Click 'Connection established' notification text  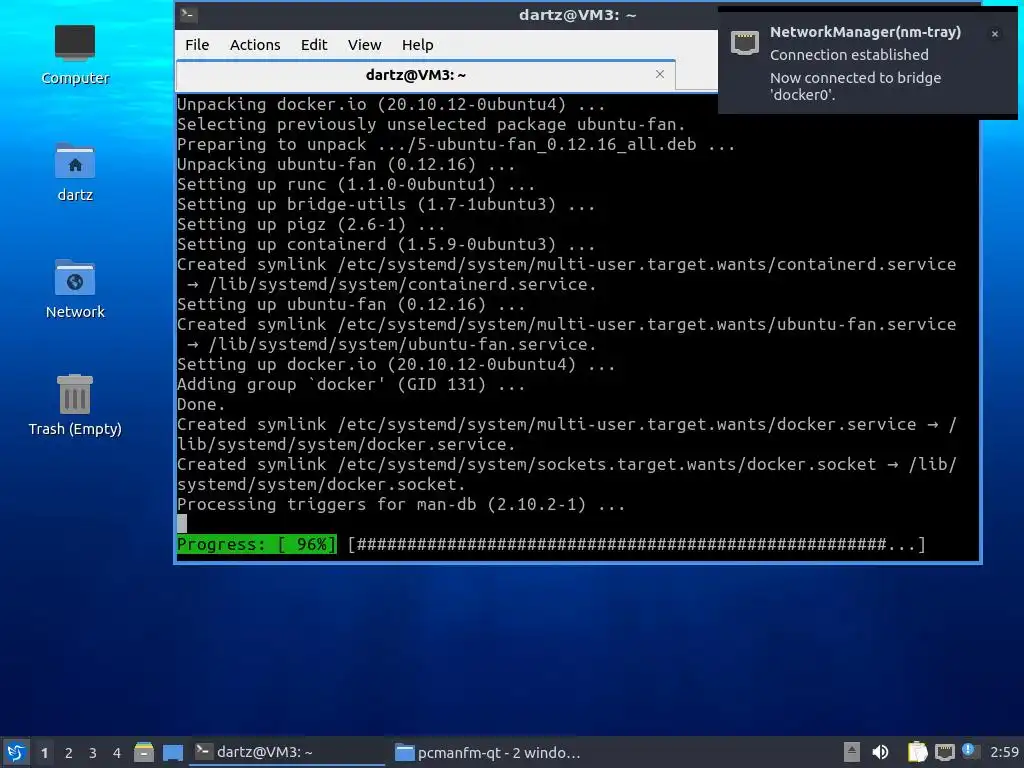coord(849,55)
